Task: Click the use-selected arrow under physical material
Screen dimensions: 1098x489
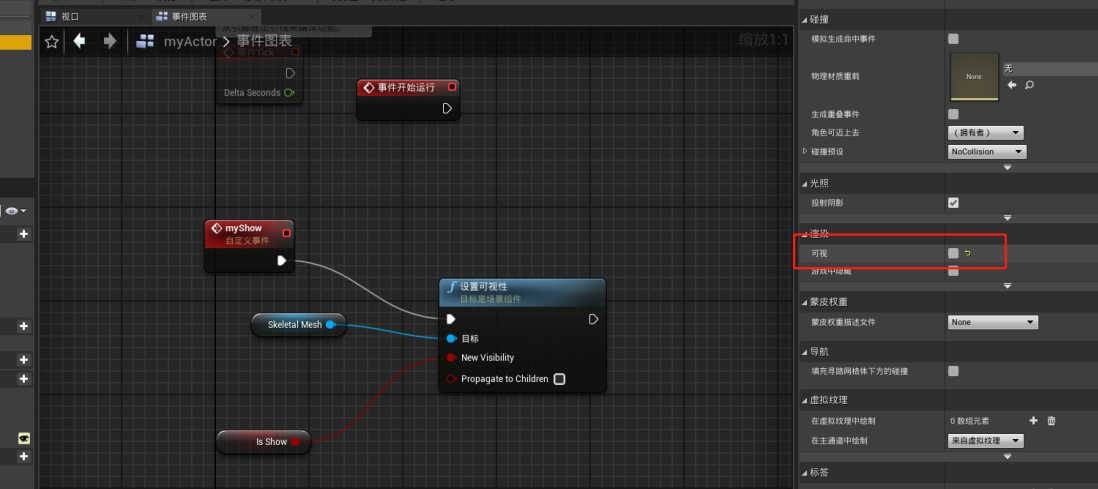Action: [1012, 86]
